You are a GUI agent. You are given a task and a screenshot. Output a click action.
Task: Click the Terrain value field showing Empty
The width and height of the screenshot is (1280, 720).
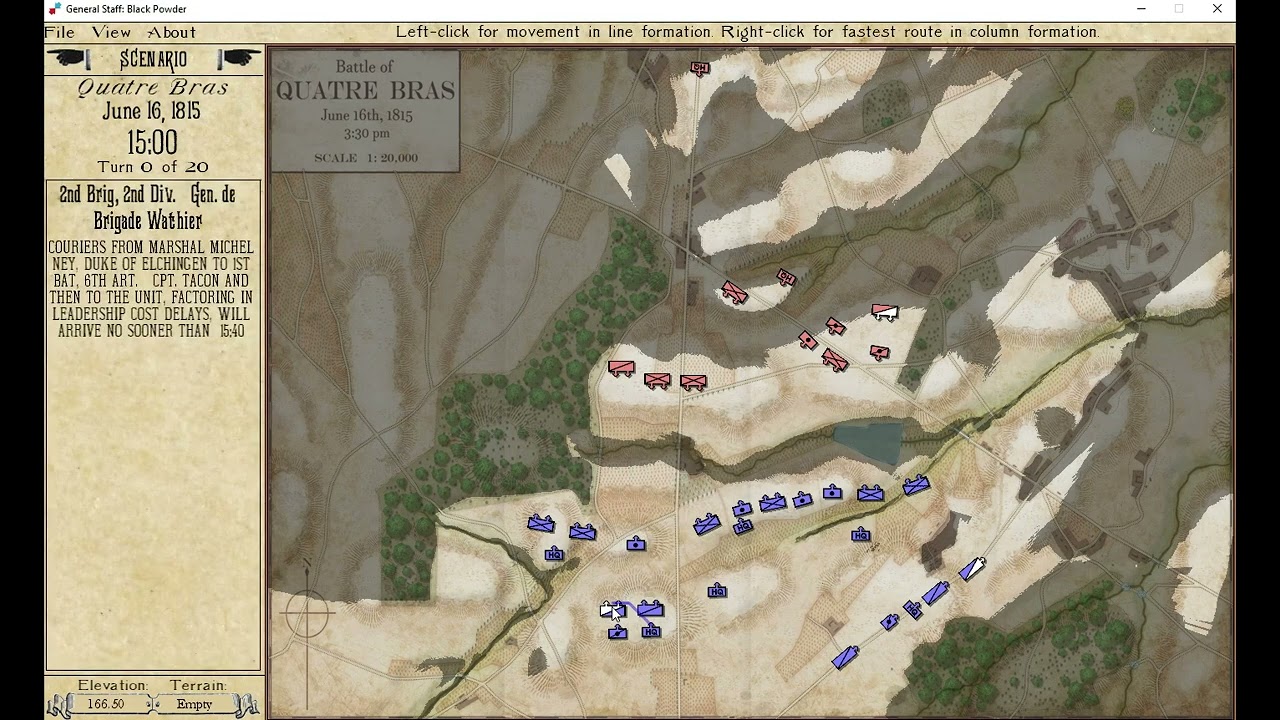(x=194, y=704)
